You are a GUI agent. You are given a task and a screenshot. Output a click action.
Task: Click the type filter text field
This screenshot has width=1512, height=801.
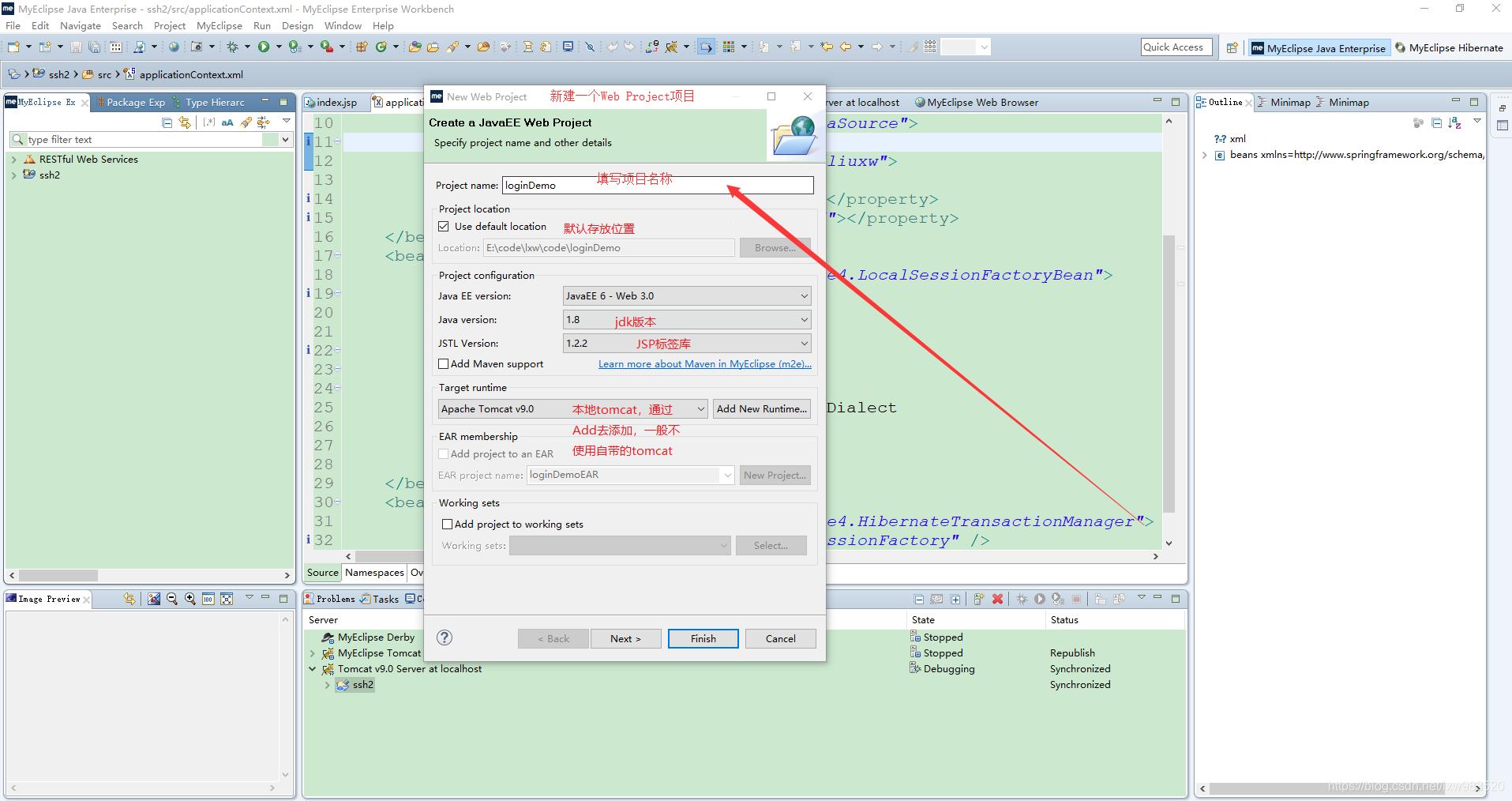point(146,139)
